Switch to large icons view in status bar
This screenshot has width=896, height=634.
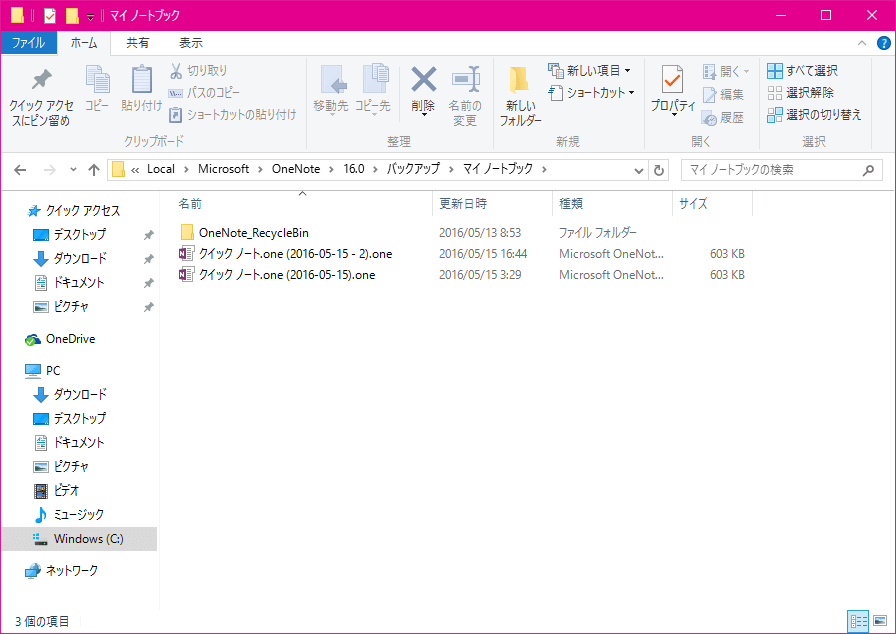[879, 621]
